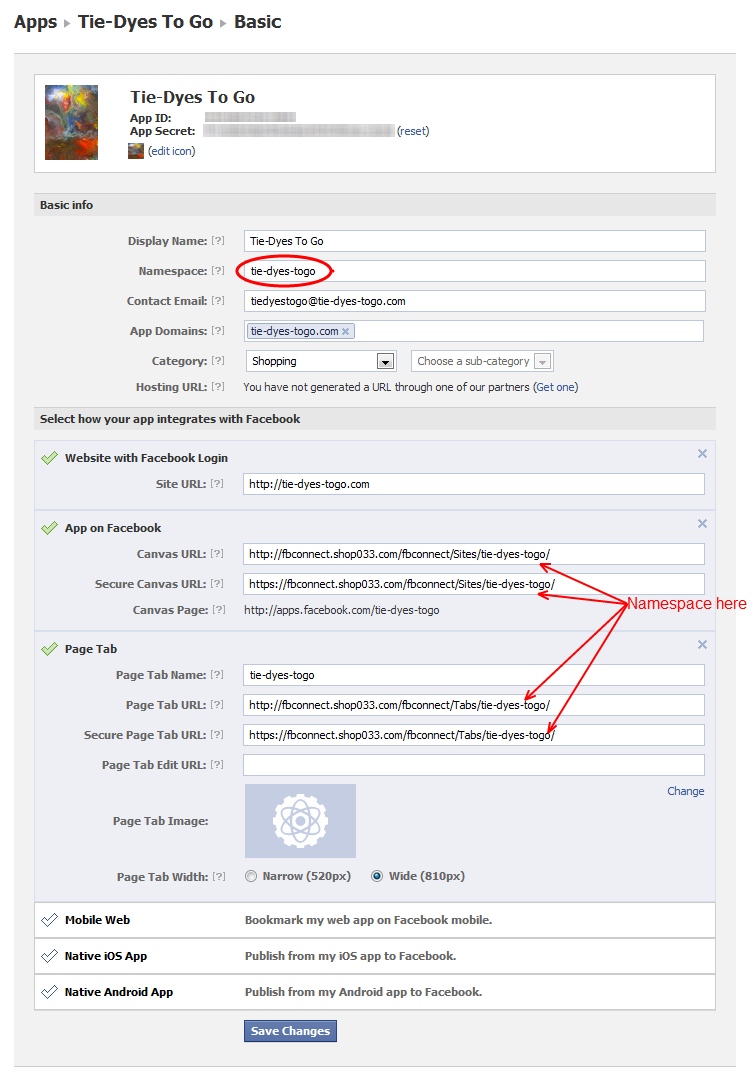
Task: Click help icon next to Page Tab Width
Action: tap(219, 876)
